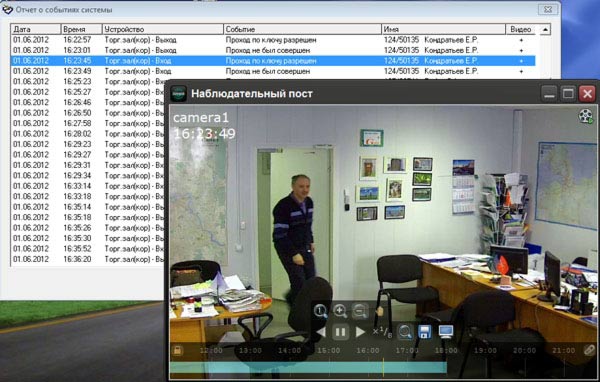Change the x1/8 playback speed
This screenshot has width=600, height=382.
pyautogui.click(x=382, y=331)
